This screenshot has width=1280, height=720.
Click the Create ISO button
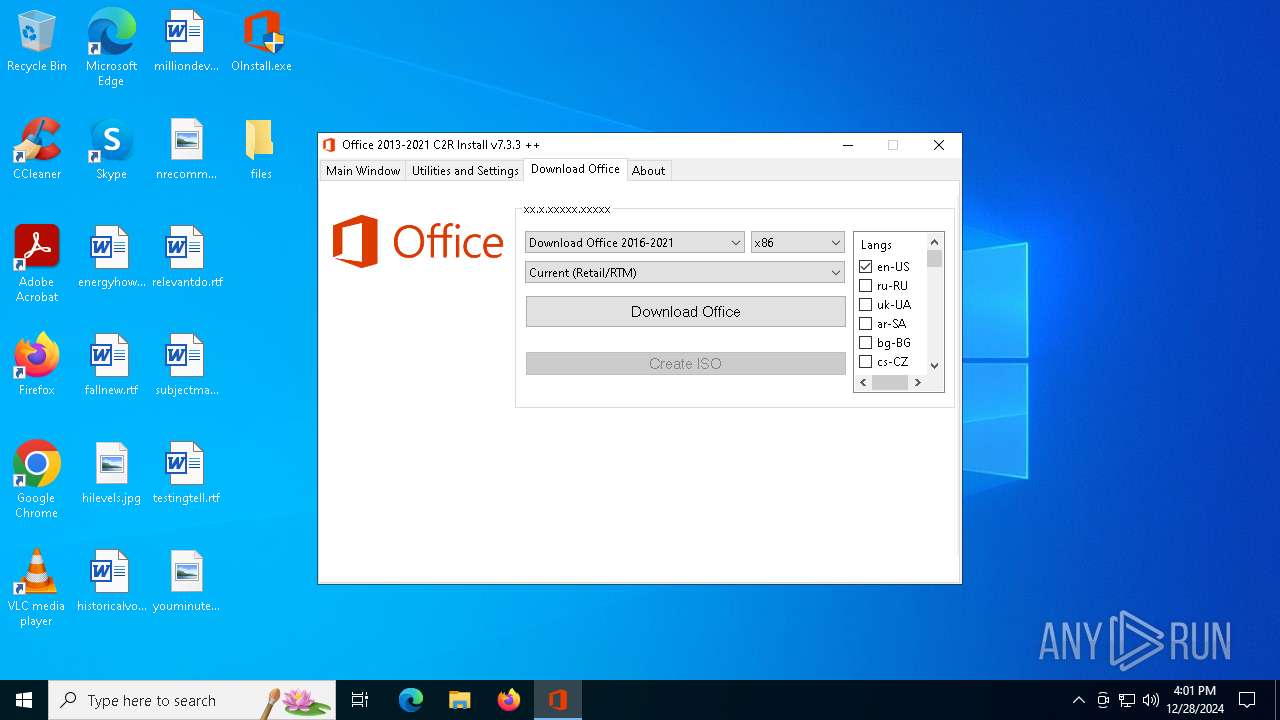point(686,364)
